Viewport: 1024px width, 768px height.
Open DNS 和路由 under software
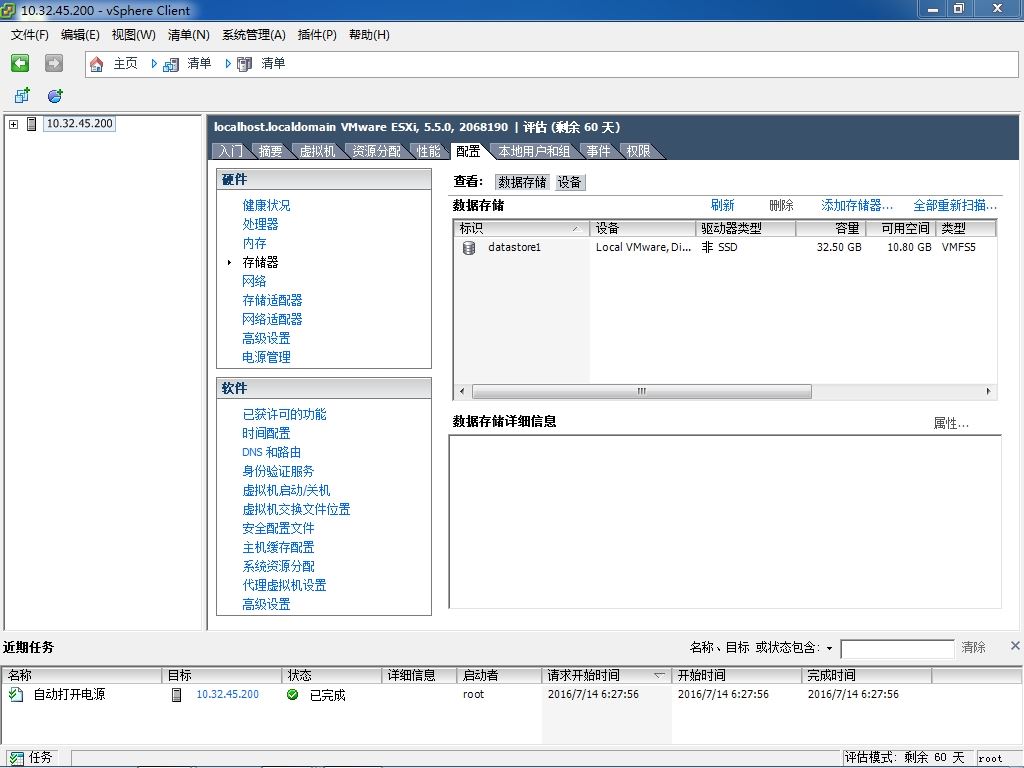coord(271,453)
